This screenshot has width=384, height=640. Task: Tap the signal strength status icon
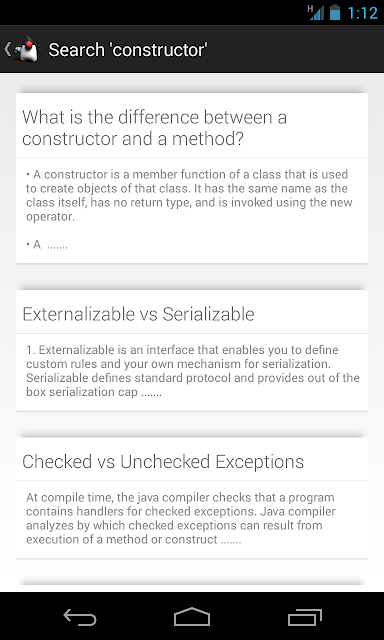[316, 13]
